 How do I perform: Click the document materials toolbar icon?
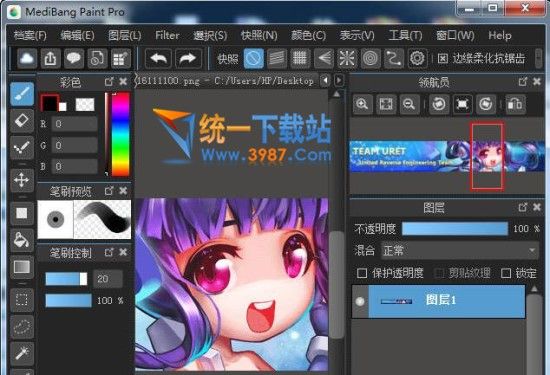point(97,58)
